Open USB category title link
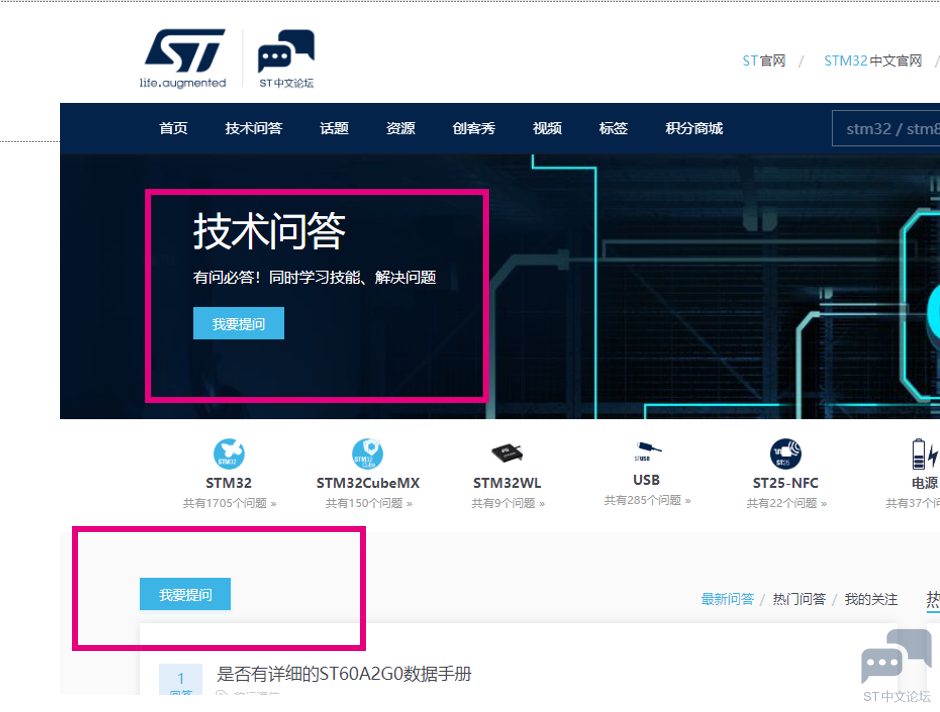This screenshot has width=940, height=712. [x=646, y=480]
